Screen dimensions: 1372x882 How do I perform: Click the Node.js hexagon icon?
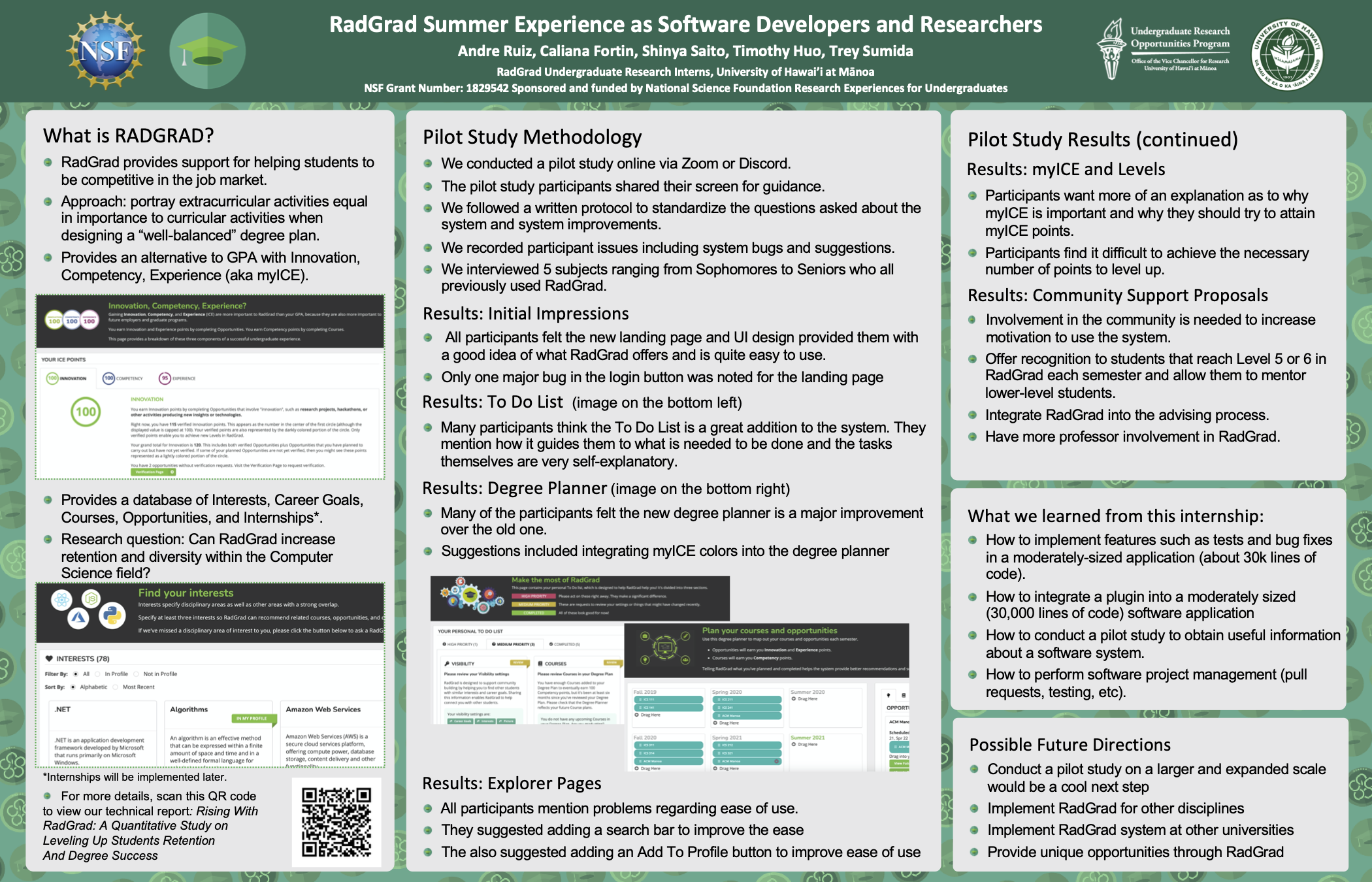(x=91, y=598)
